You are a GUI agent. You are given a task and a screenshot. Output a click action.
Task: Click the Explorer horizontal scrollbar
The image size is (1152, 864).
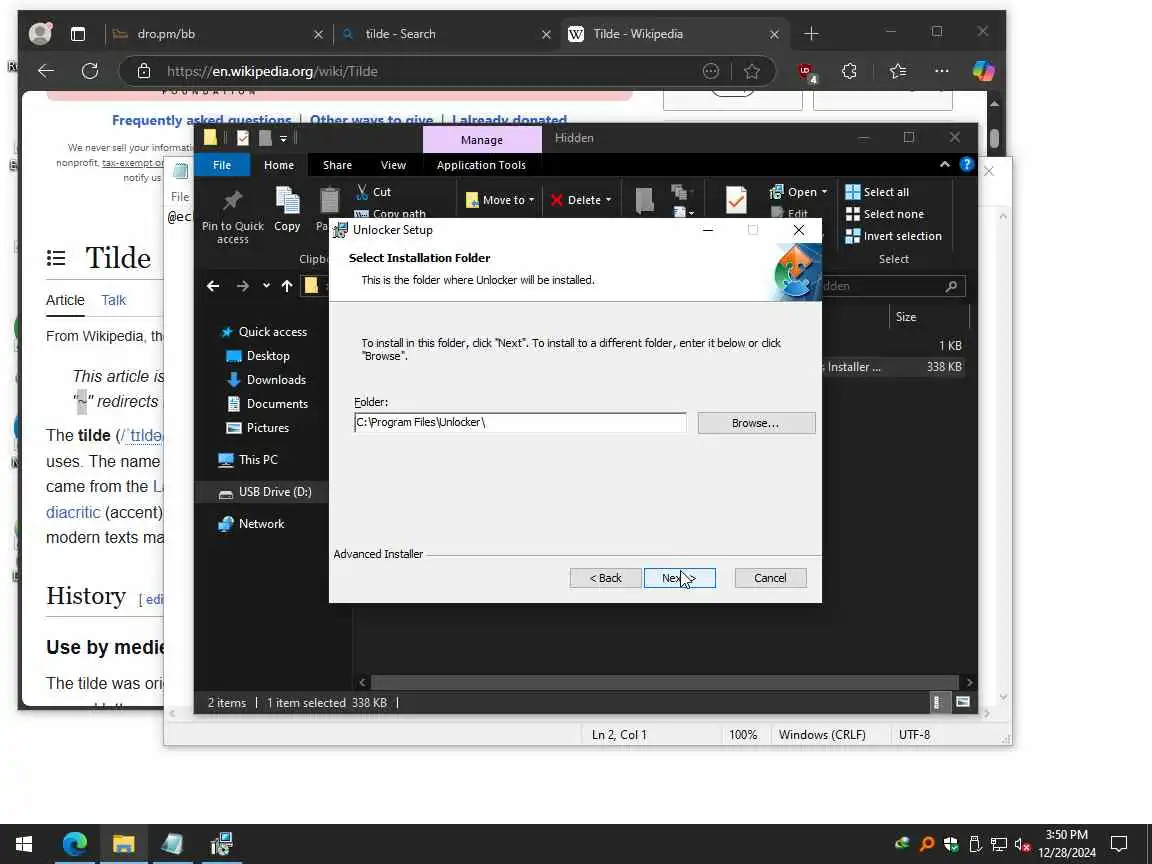pos(664,683)
